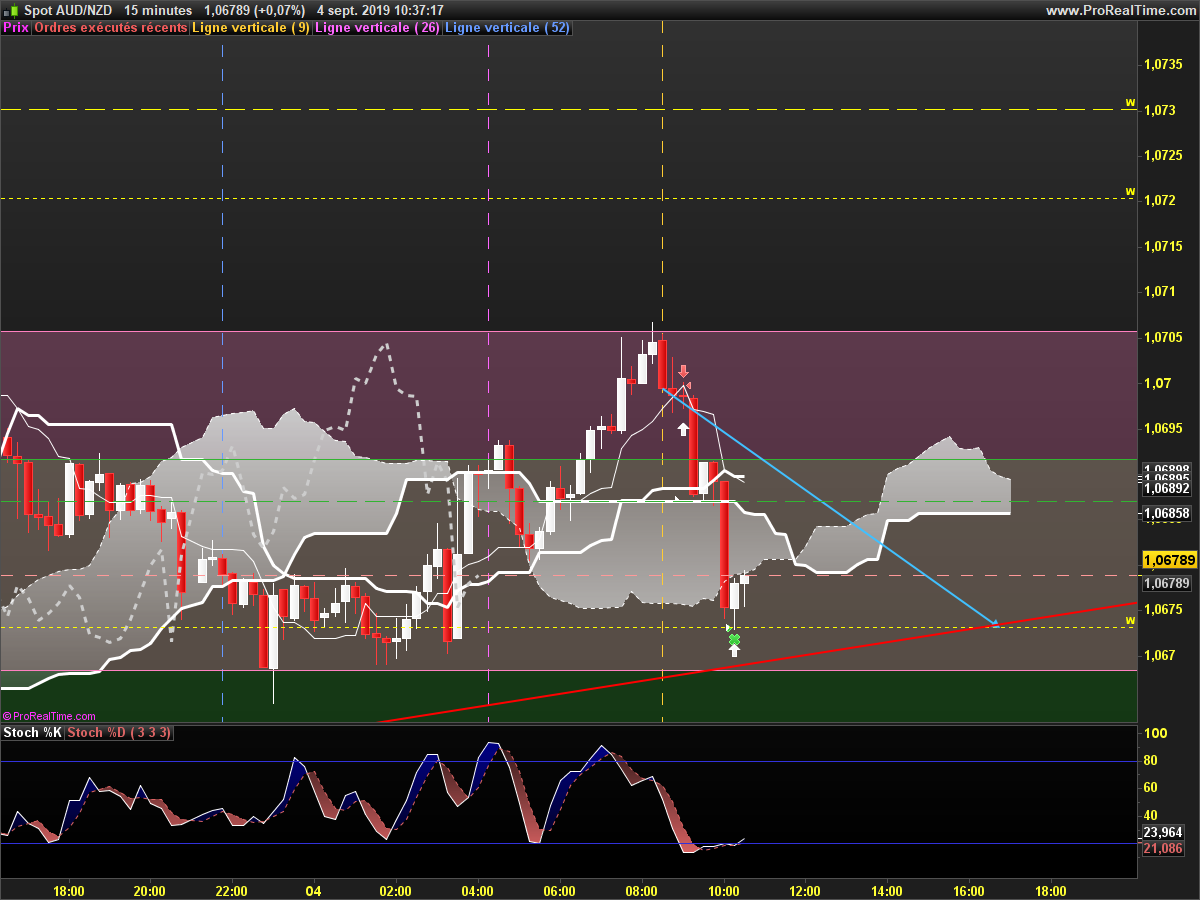Click the 4 sept. 2019 10:37:17 timestamp
The image size is (1200, 900).
click(380, 10)
